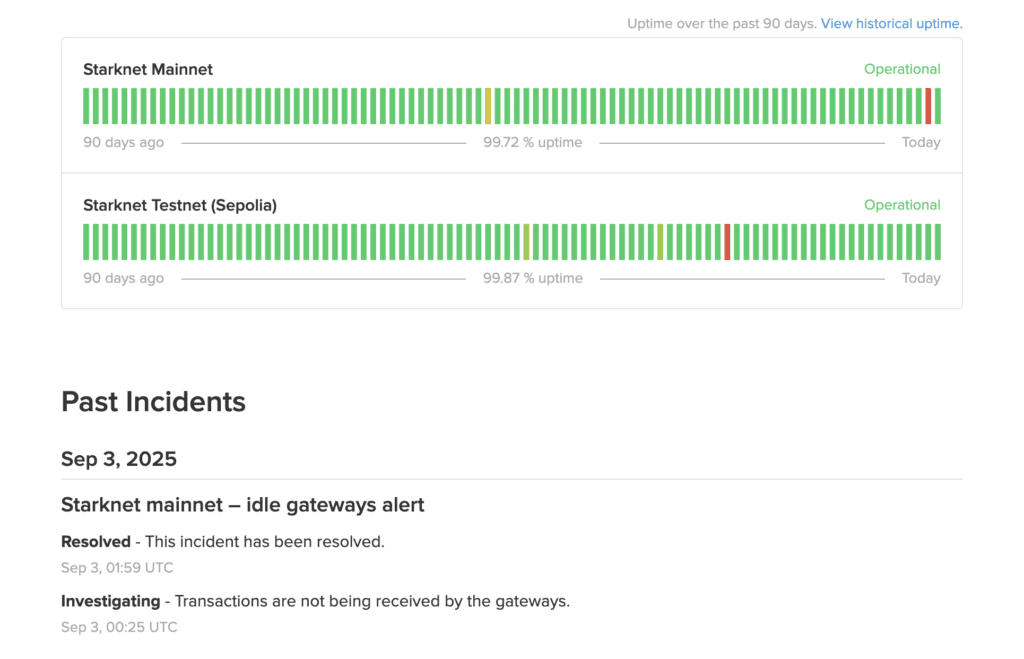The width and height of the screenshot is (1024, 659).
Task: Click the Sep 3, 2025 date heading
Action: (x=119, y=459)
